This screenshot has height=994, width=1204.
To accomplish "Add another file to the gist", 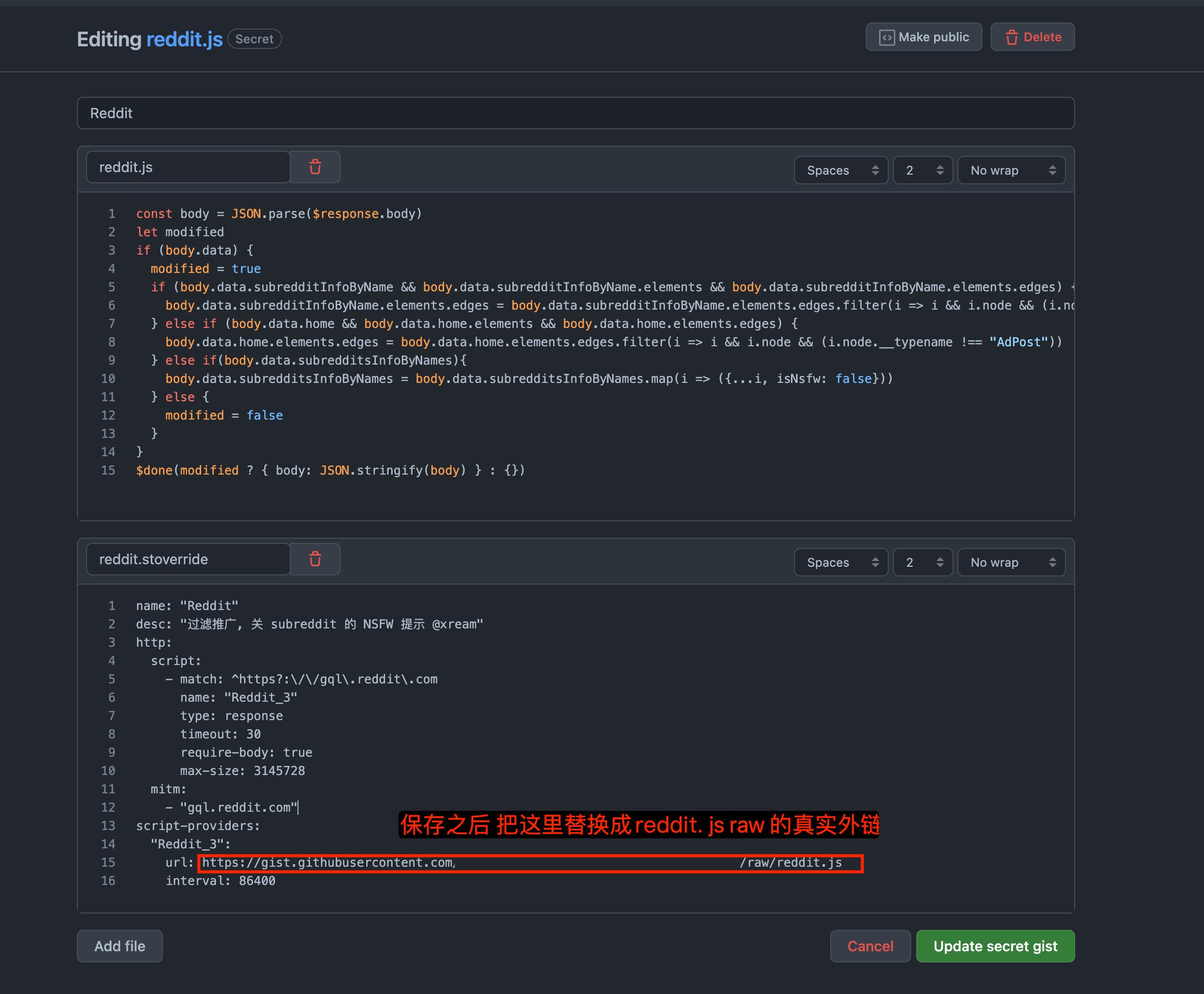I will 120,947.
